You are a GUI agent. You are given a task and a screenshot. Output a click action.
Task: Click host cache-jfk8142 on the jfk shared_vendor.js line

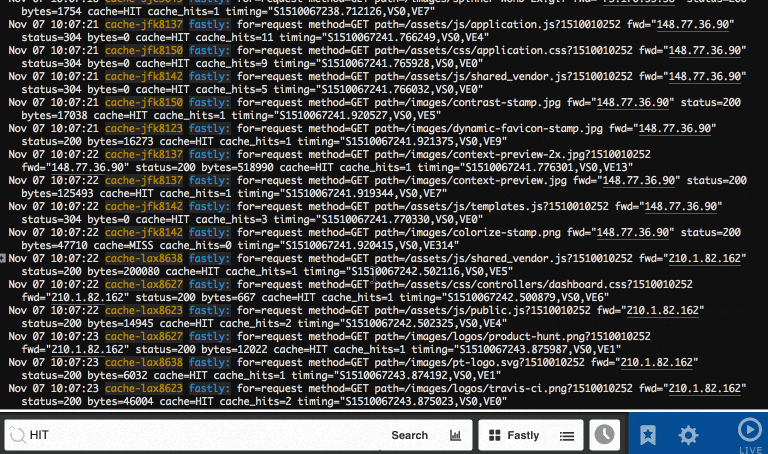pyautogui.click(x=144, y=76)
